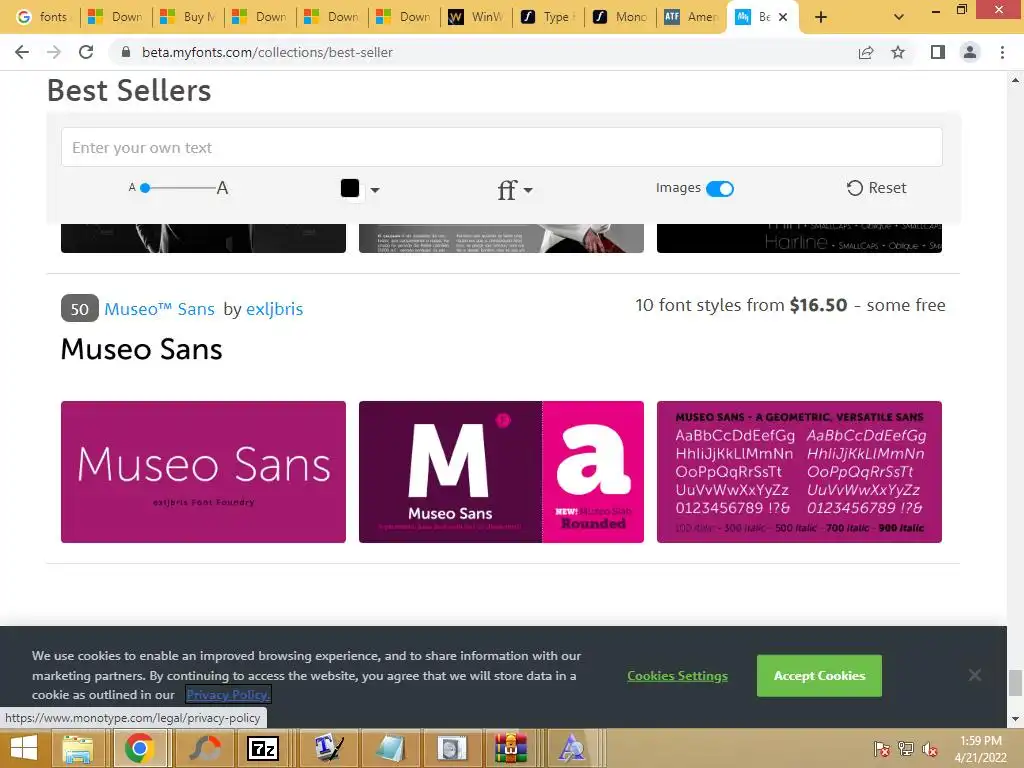Switch to the Buy M tab

click(188, 17)
